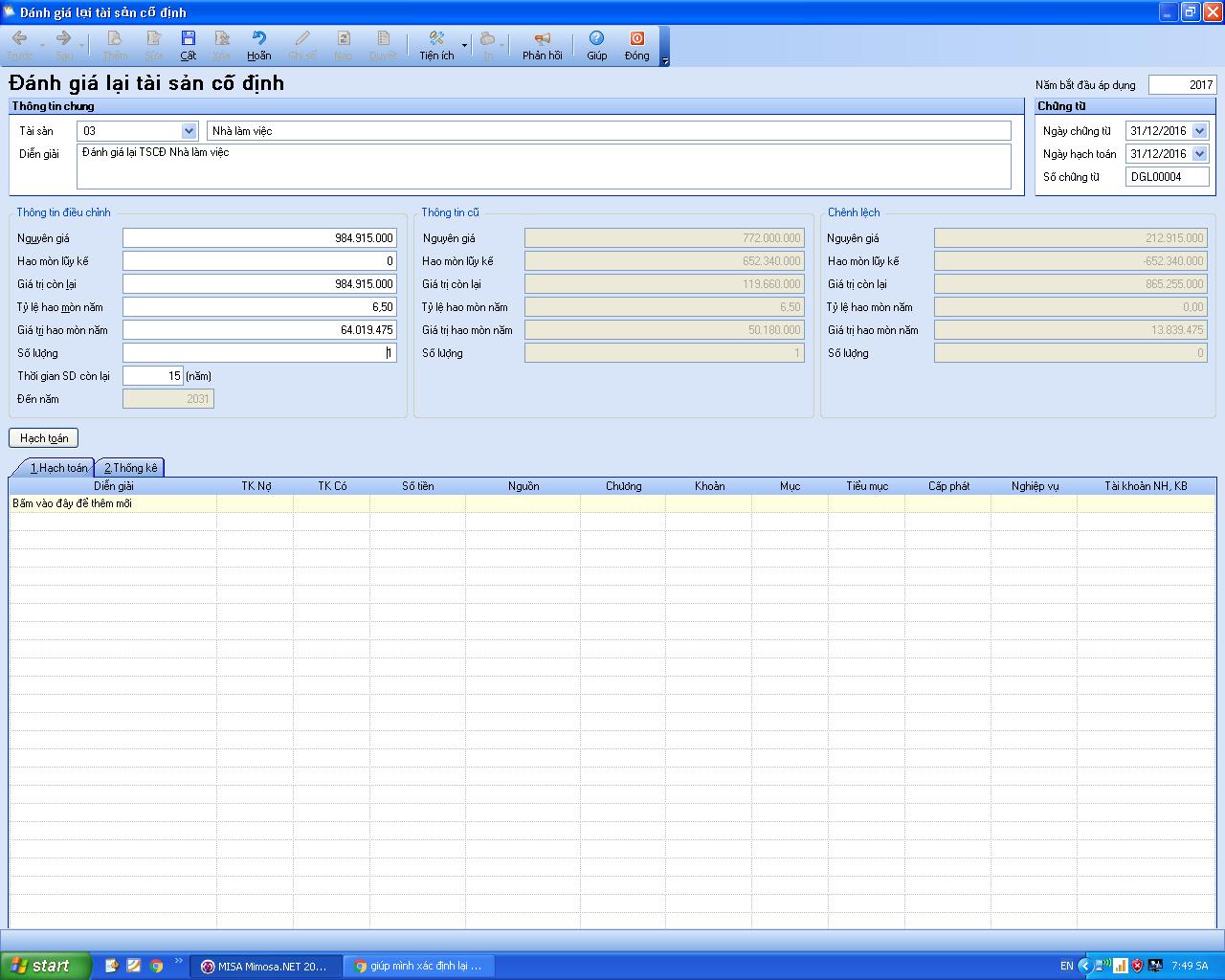Viewport: 1225px width, 980px height.
Task: Click the Chương column header
Action: pyautogui.click(x=623, y=486)
